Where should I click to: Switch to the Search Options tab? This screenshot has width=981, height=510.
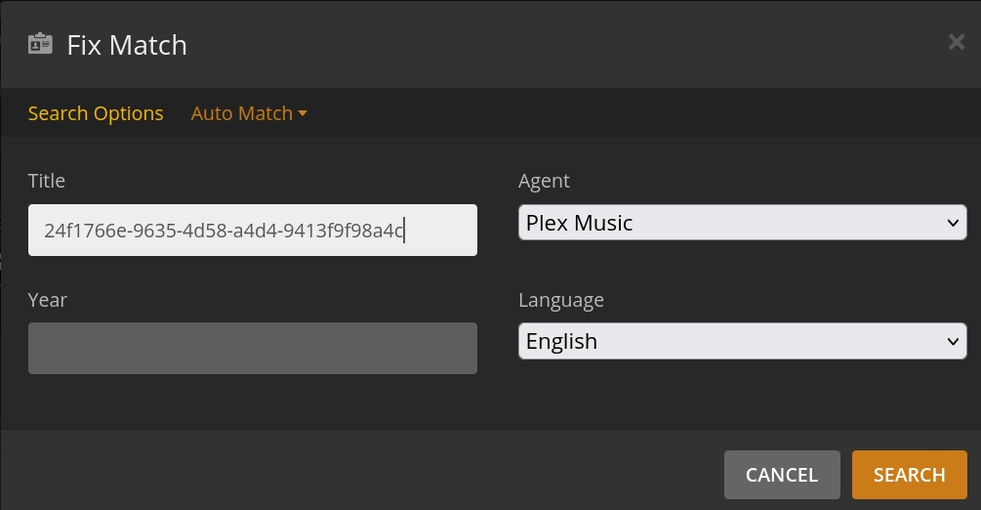(x=95, y=114)
